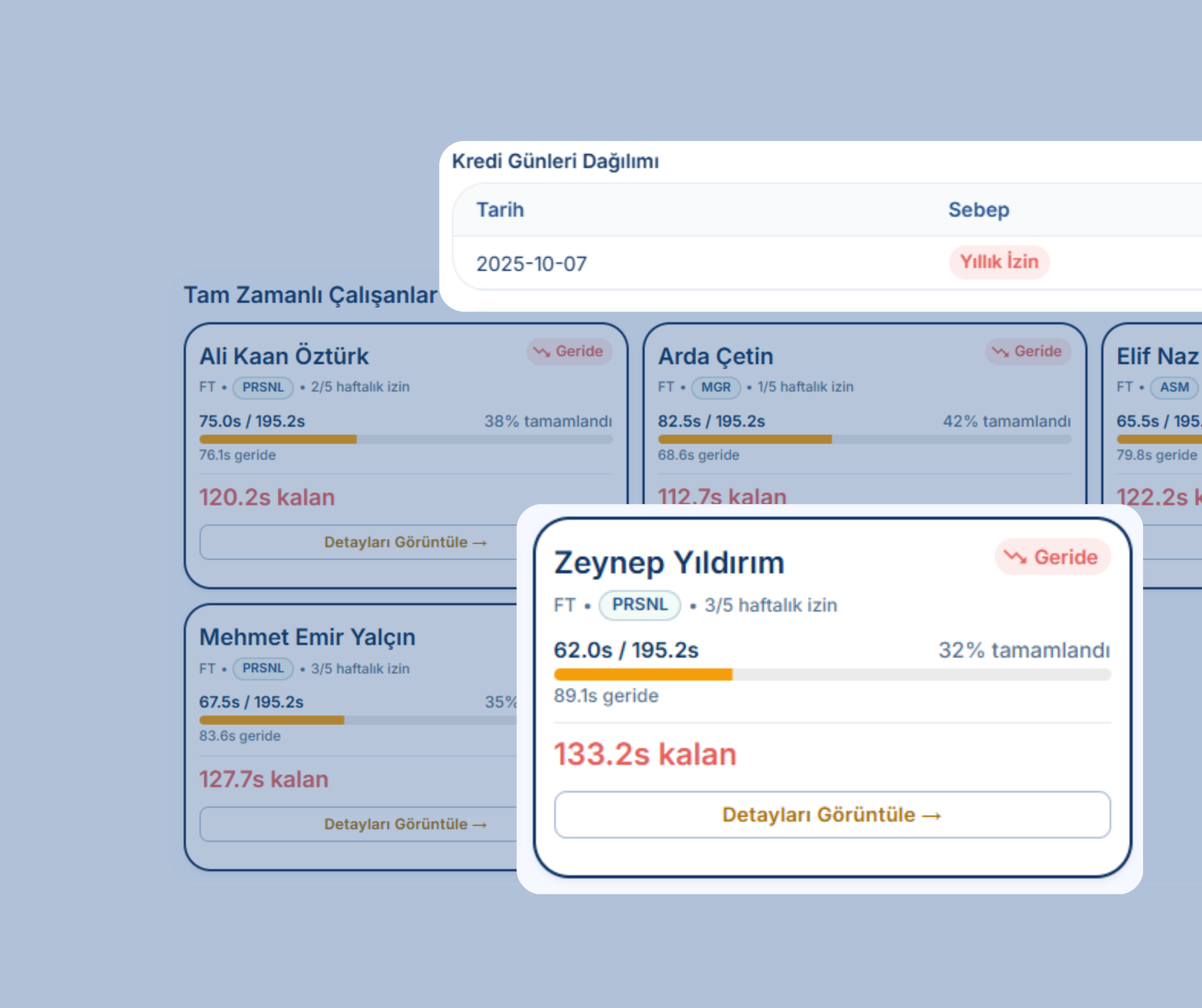The width and height of the screenshot is (1202, 1008).
Task: Open details on Ali Kaan Öztürk card
Action: pyautogui.click(x=358, y=542)
